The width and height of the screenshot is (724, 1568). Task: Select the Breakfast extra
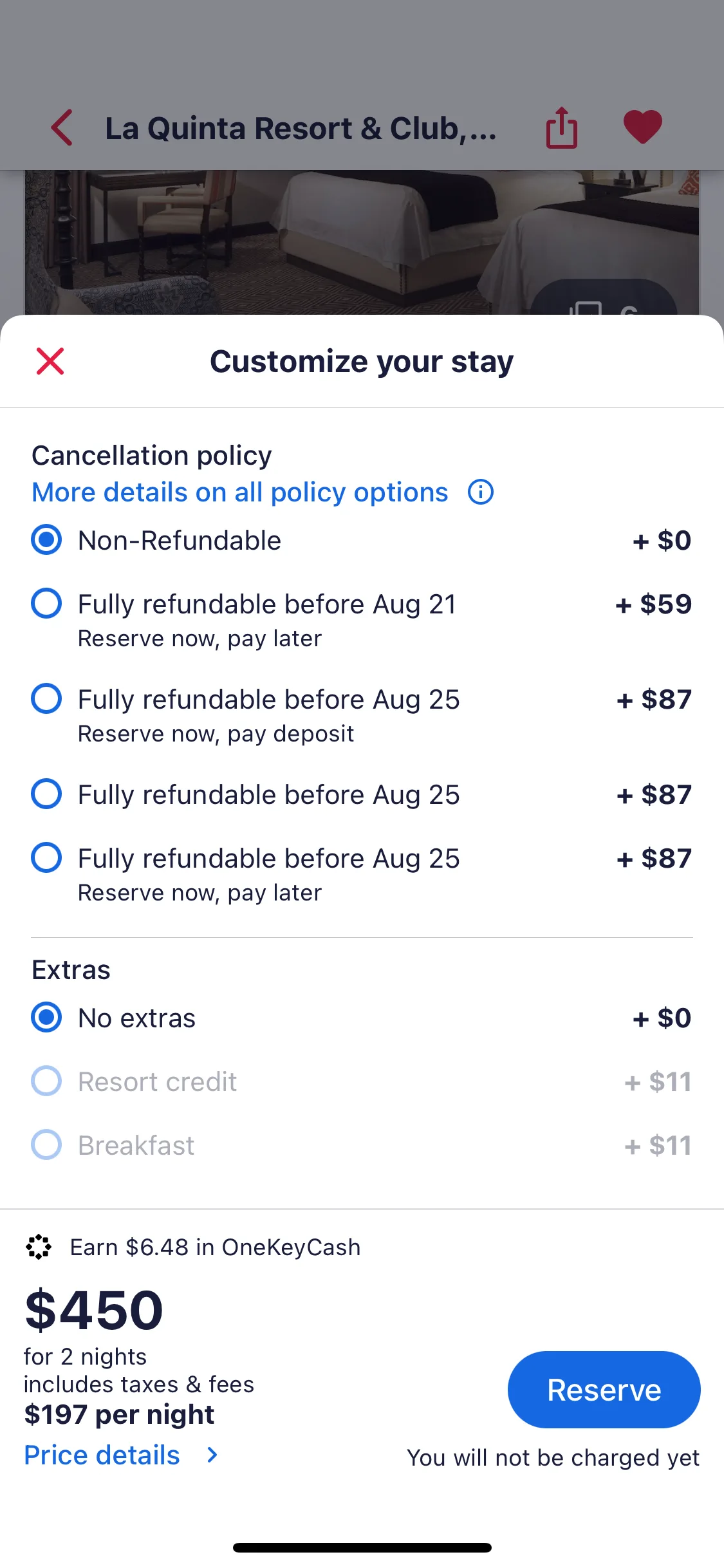coord(362,1145)
